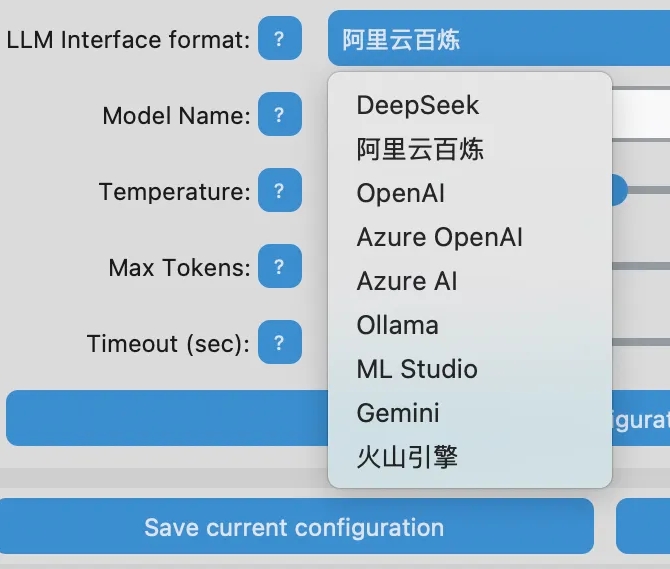This screenshot has width=670, height=569.
Task: Select 火山引擎 option
Action: 470,457
